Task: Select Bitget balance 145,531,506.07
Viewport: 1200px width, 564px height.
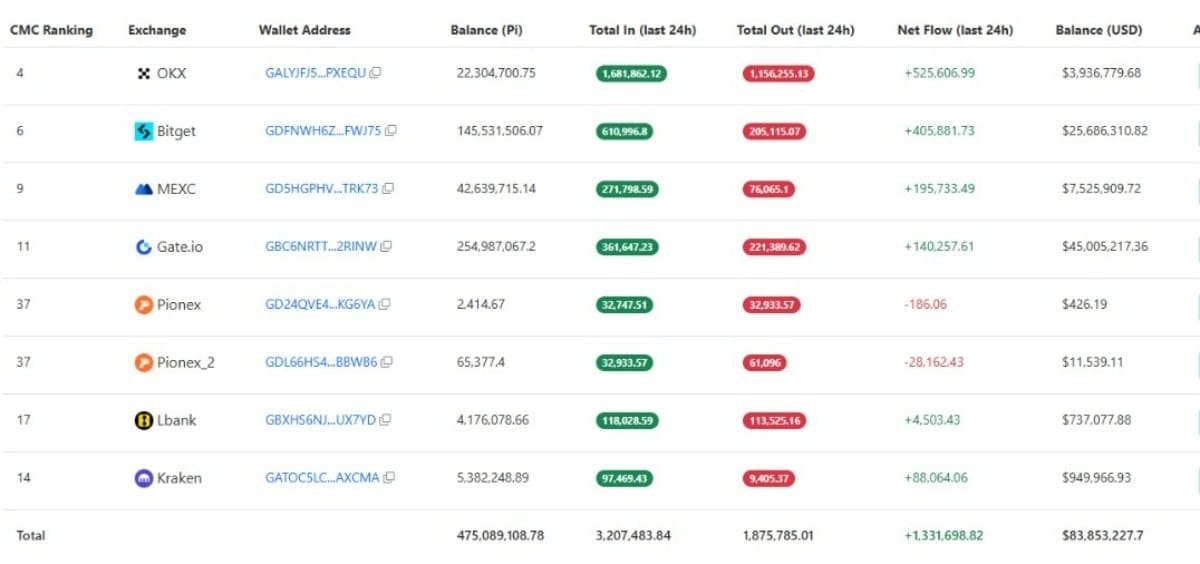Action: [x=500, y=131]
